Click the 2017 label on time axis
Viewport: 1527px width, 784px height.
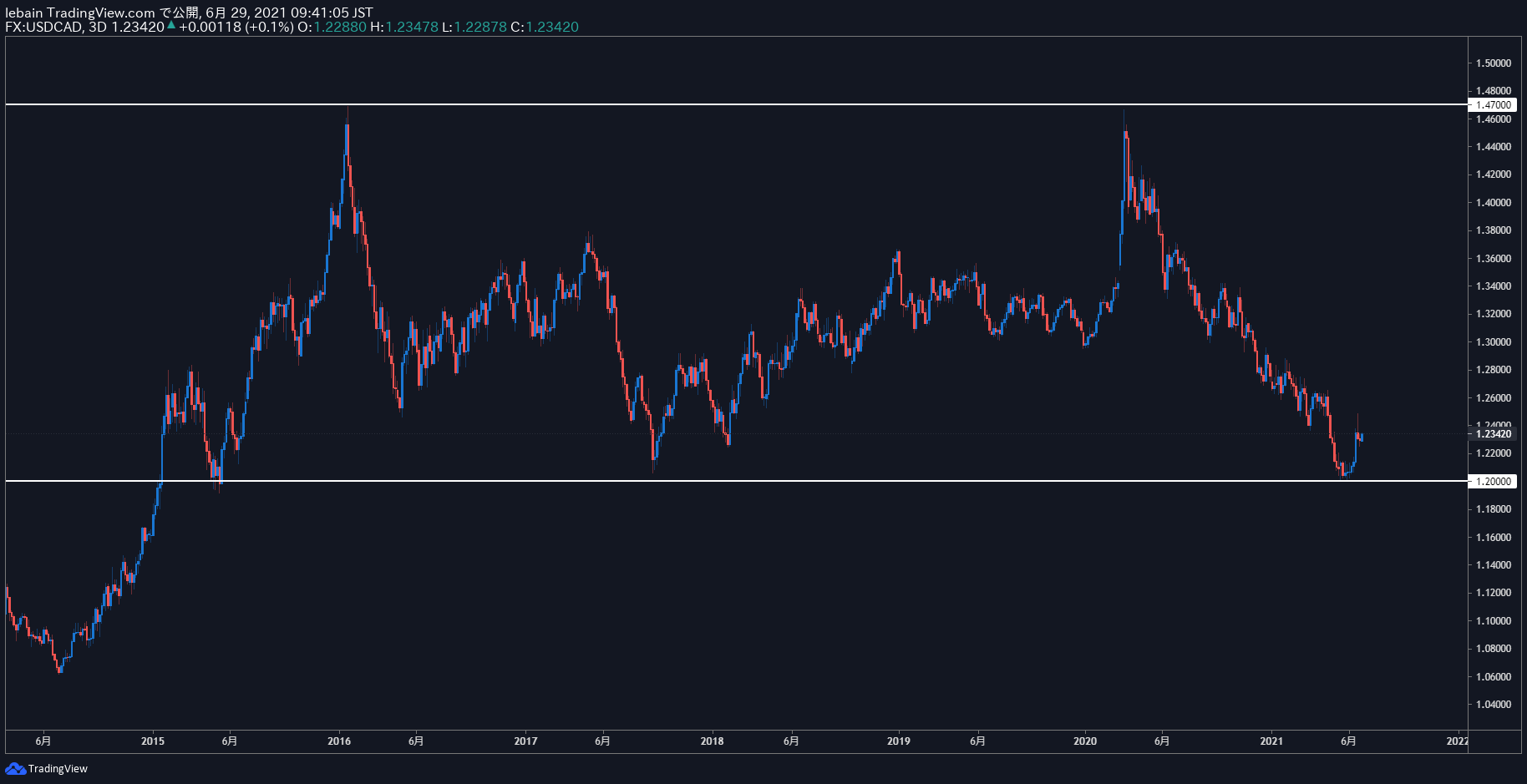pyautogui.click(x=525, y=741)
